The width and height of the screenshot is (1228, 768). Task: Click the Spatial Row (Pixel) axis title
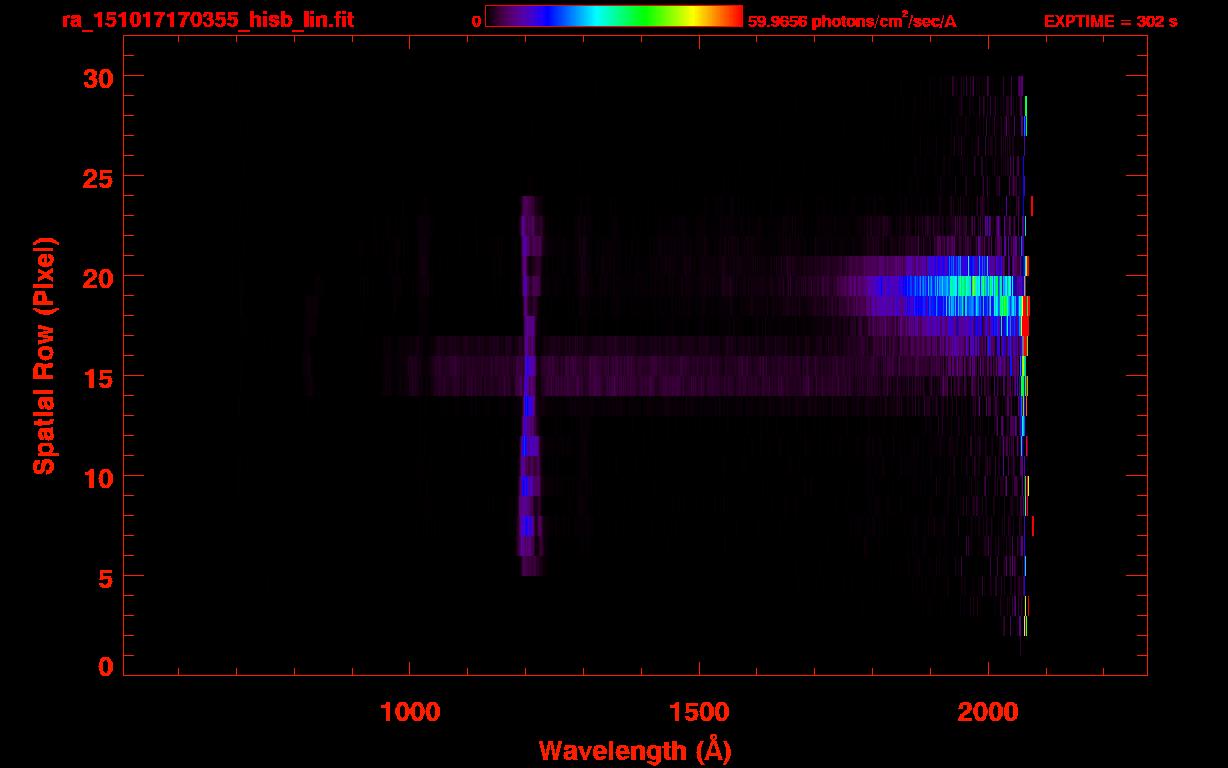pos(44,355)
